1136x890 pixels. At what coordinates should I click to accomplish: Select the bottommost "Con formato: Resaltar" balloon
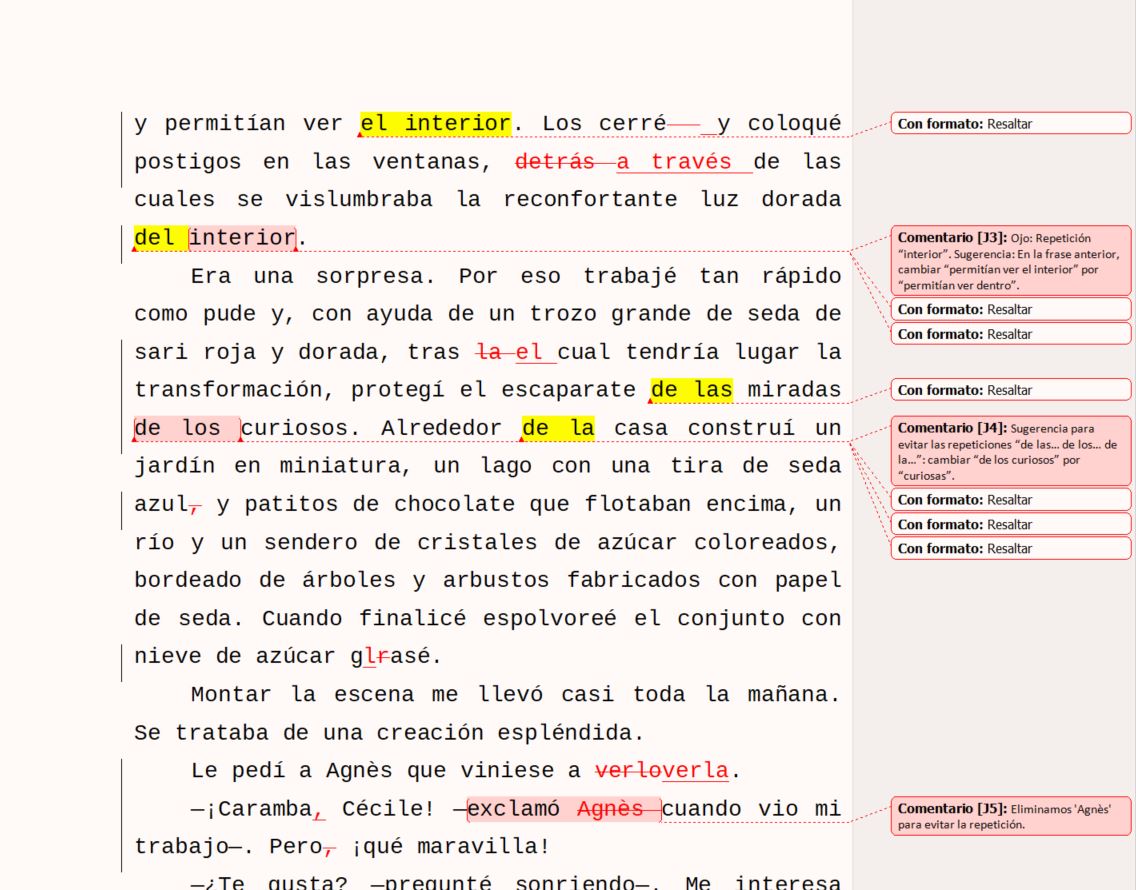(x=1010, y=548)
